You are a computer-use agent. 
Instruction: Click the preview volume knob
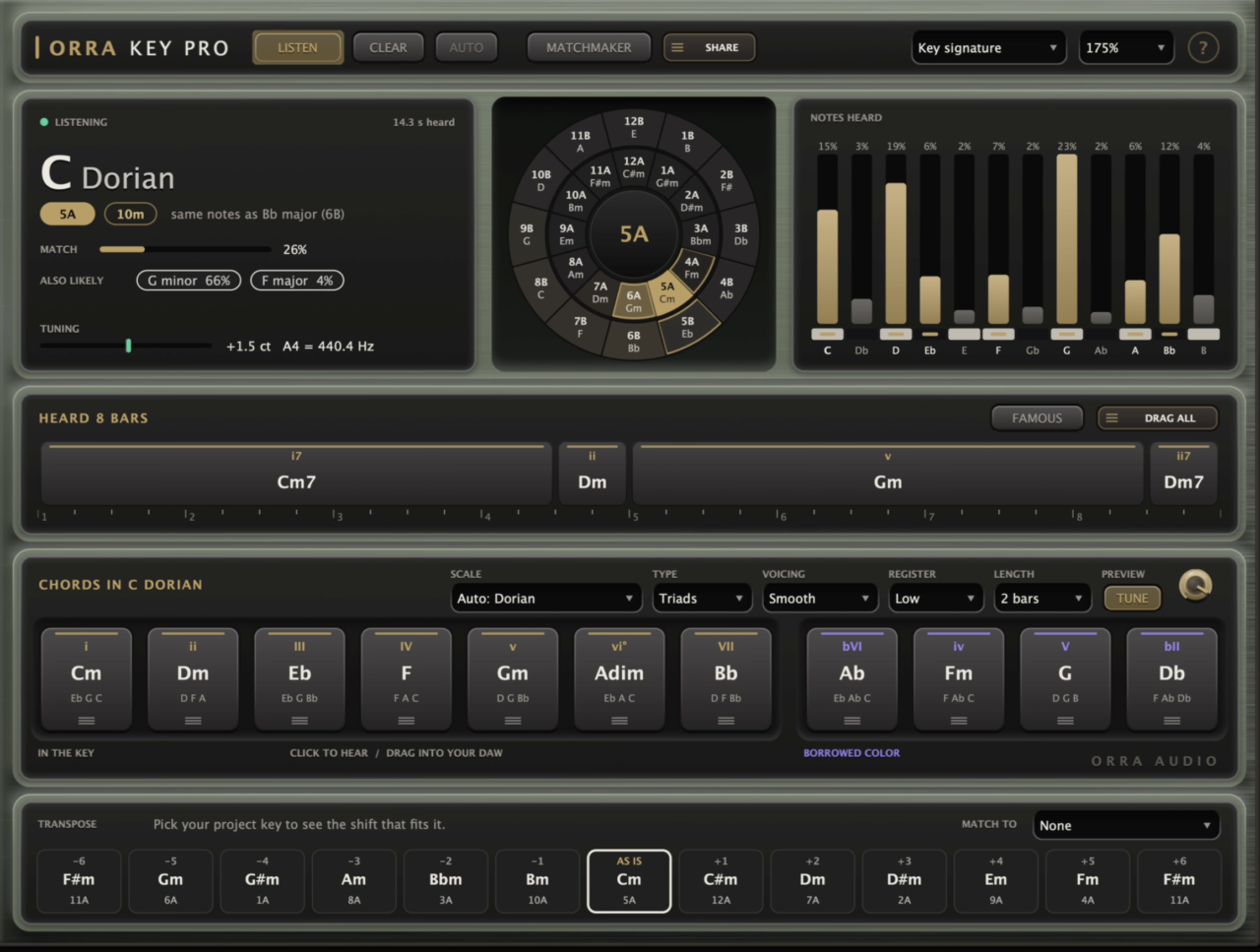tap(1195, 586)
